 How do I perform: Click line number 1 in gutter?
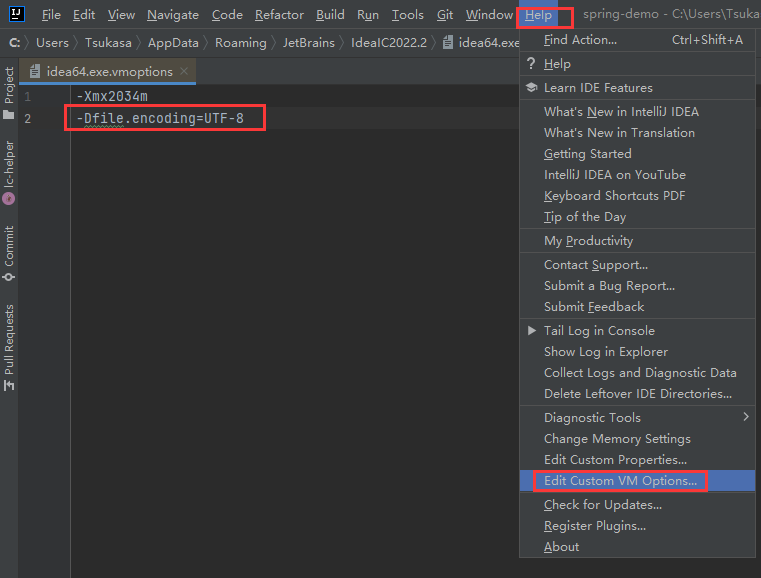tap(28, 97)
